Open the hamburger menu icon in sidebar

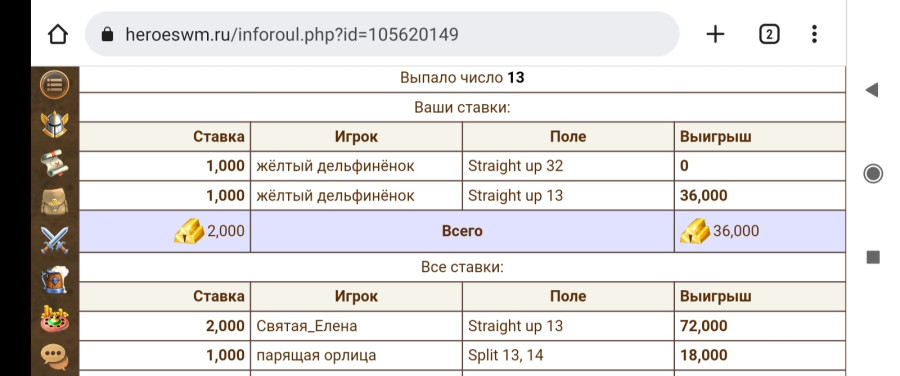pos(55,85)
